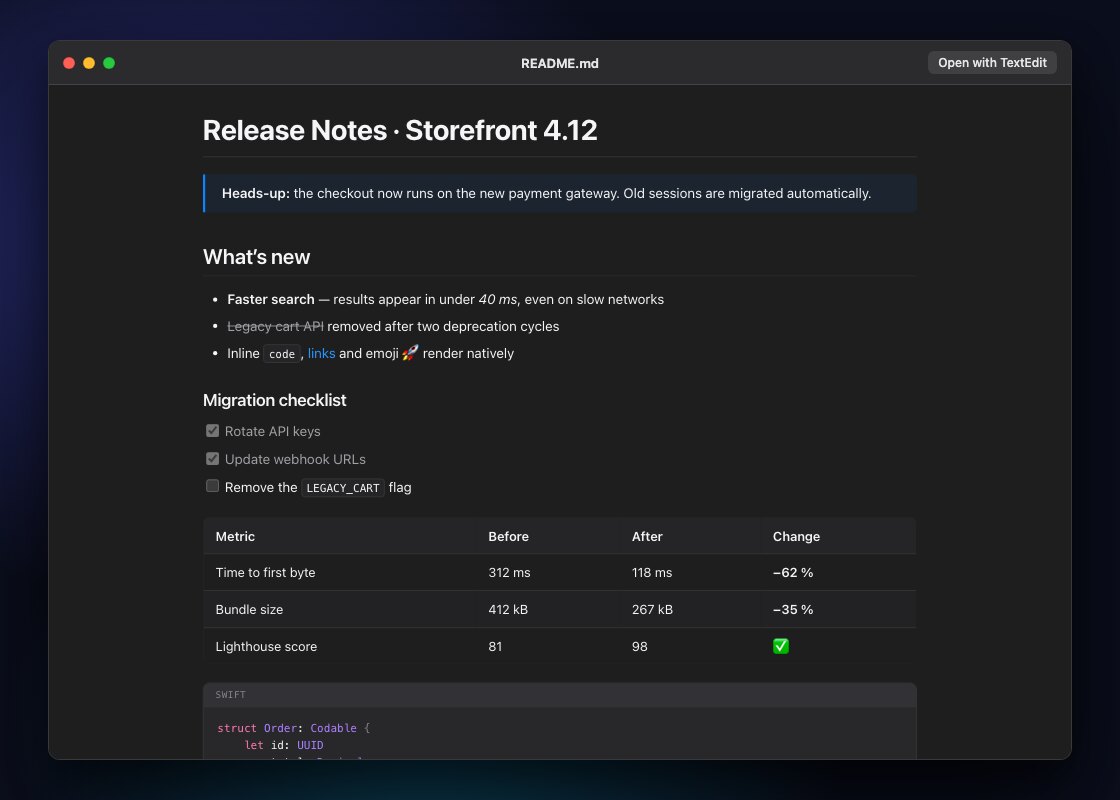This screenshot has width=1120, height=800.
Task: Click the "118 ms" table cell
Action: tap(652, 573)
